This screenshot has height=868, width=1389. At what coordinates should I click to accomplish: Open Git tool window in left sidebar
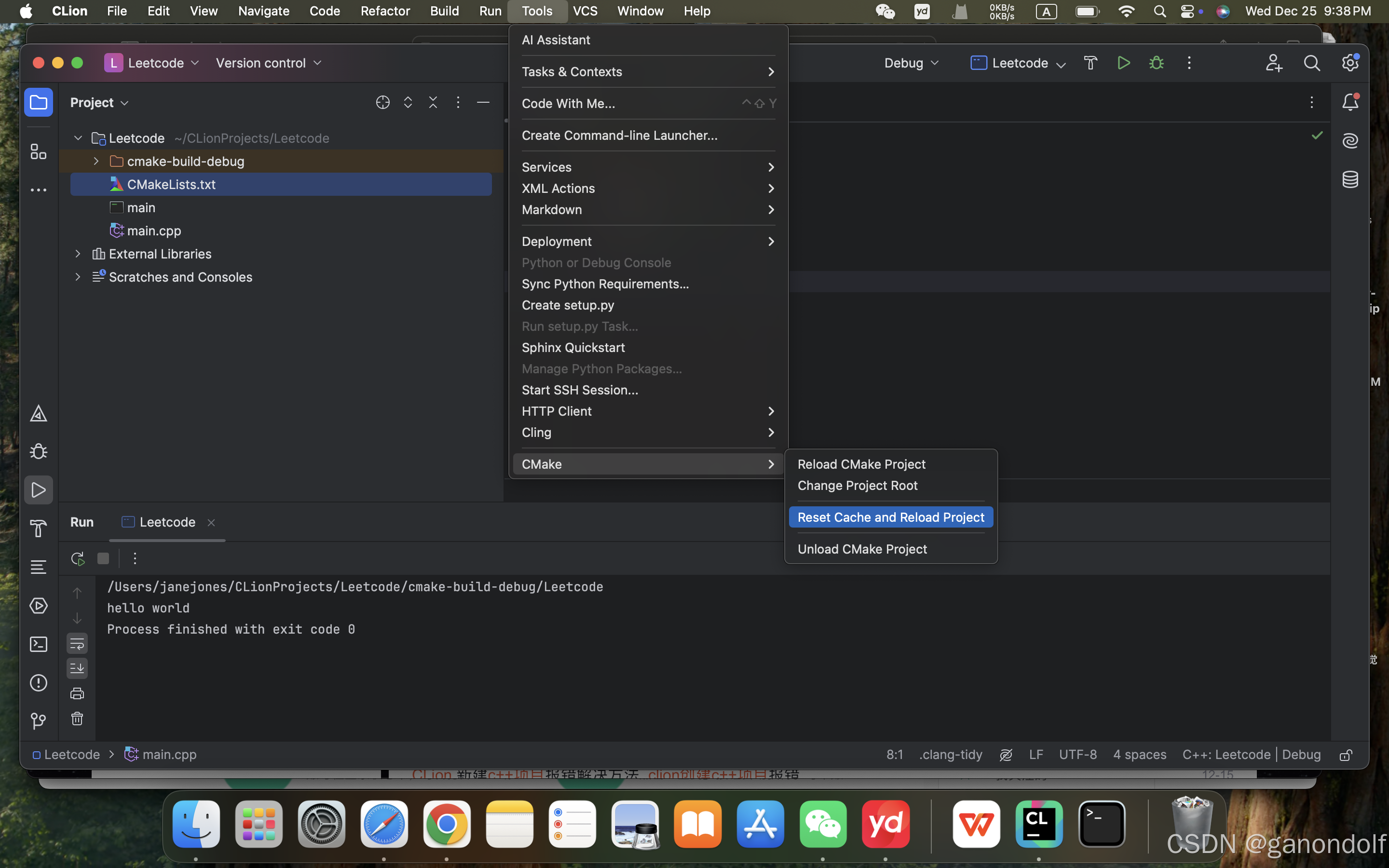pyautogui.click(x=39, y=721)
